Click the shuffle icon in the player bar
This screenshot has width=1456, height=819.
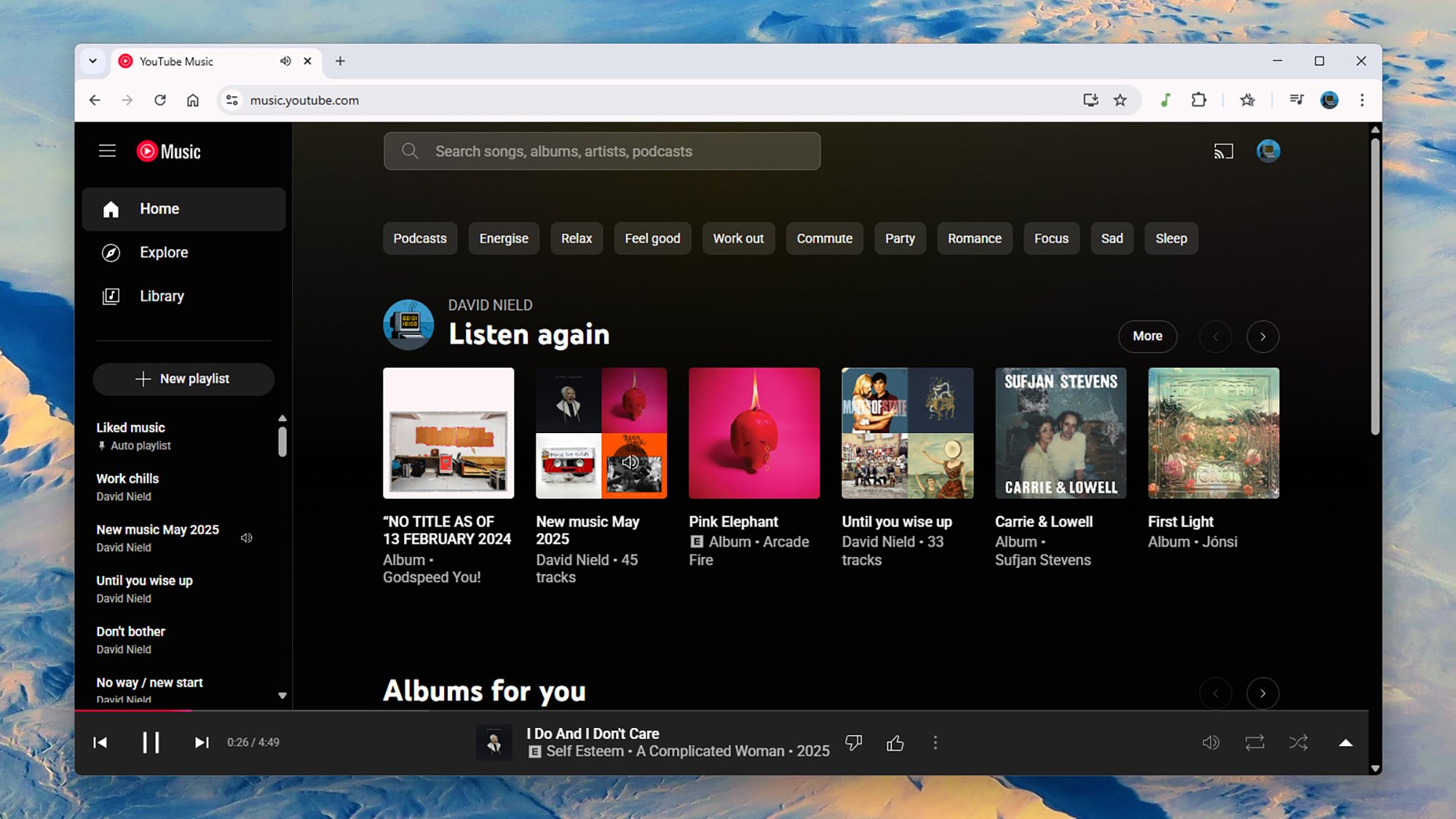(1297, 743)
